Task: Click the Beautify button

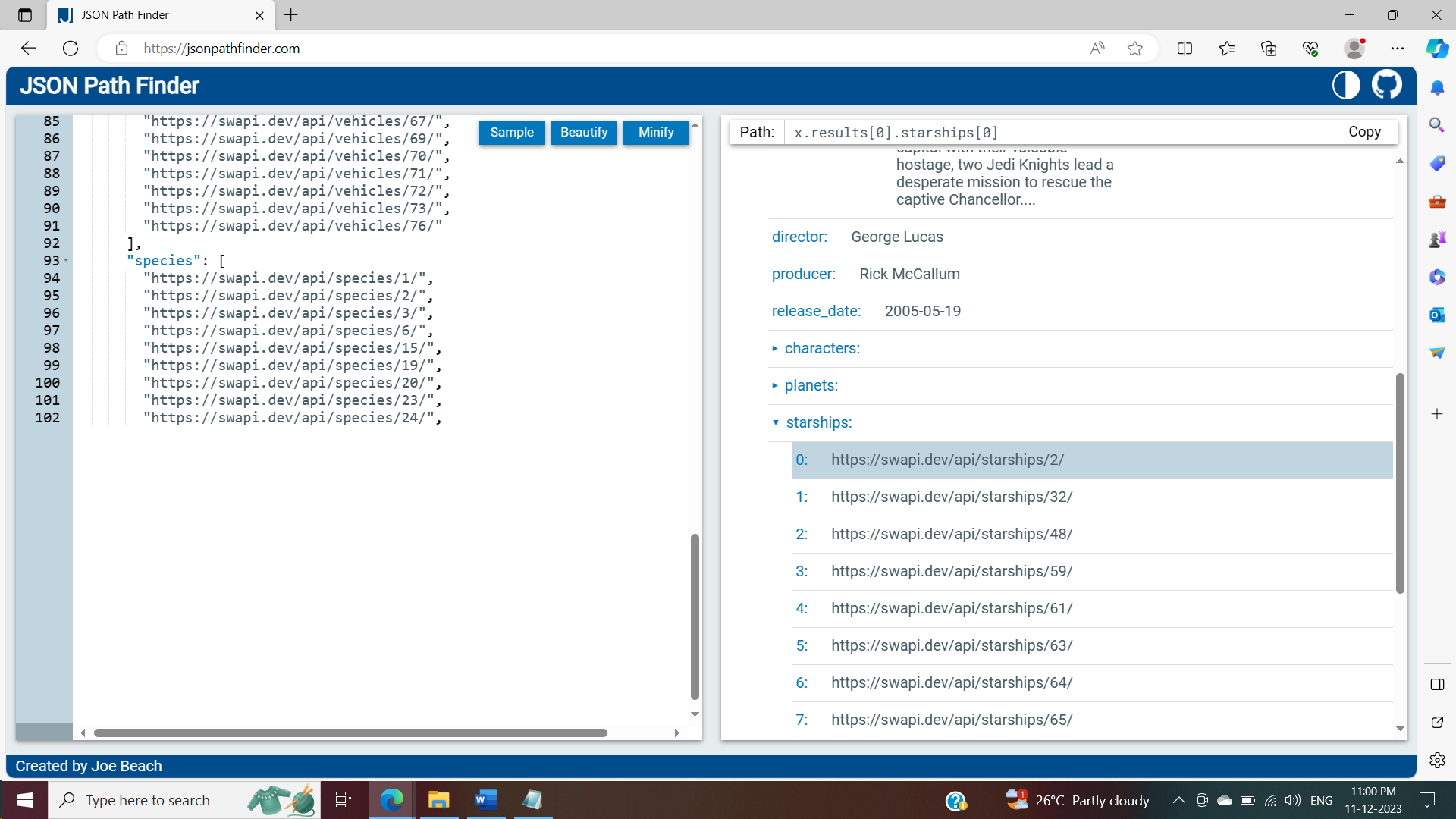Action: [583, 132]
